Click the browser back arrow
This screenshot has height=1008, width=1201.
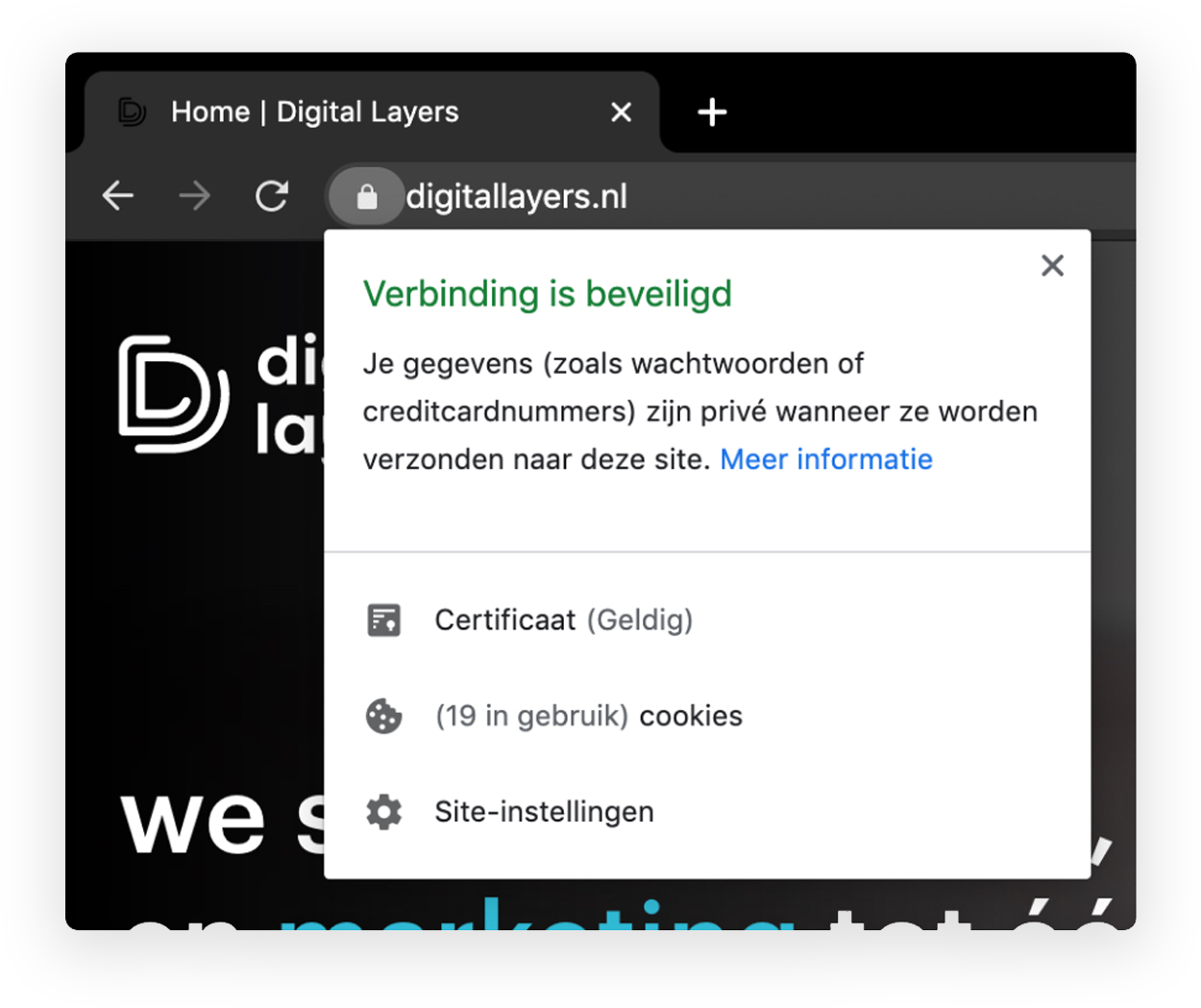point(118,196)
